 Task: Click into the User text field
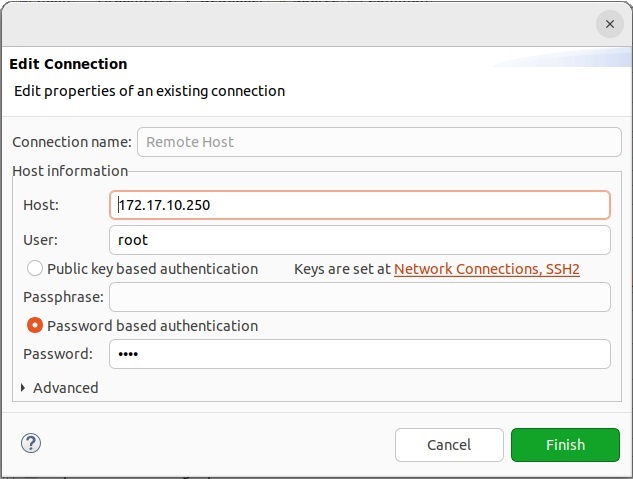pyautogui.click(x=359, y=240)
